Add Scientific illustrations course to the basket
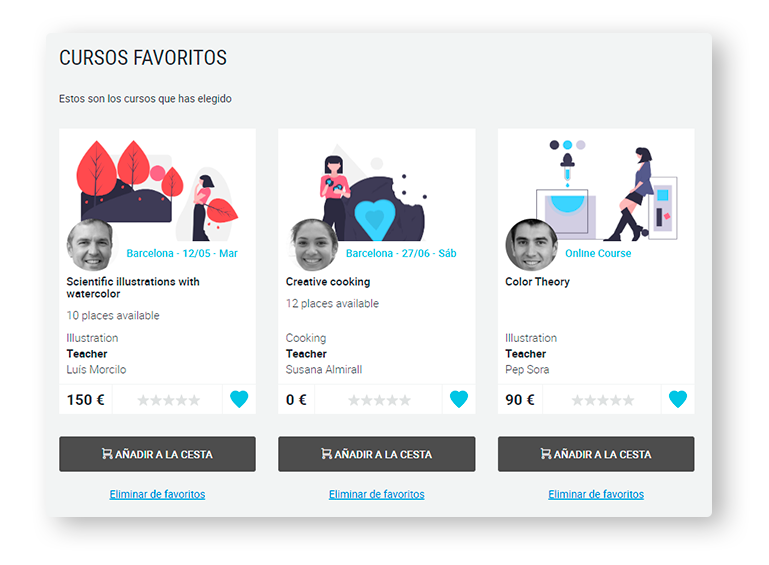Viewport: 769px width, 565px height. click(x=157, y=454)
